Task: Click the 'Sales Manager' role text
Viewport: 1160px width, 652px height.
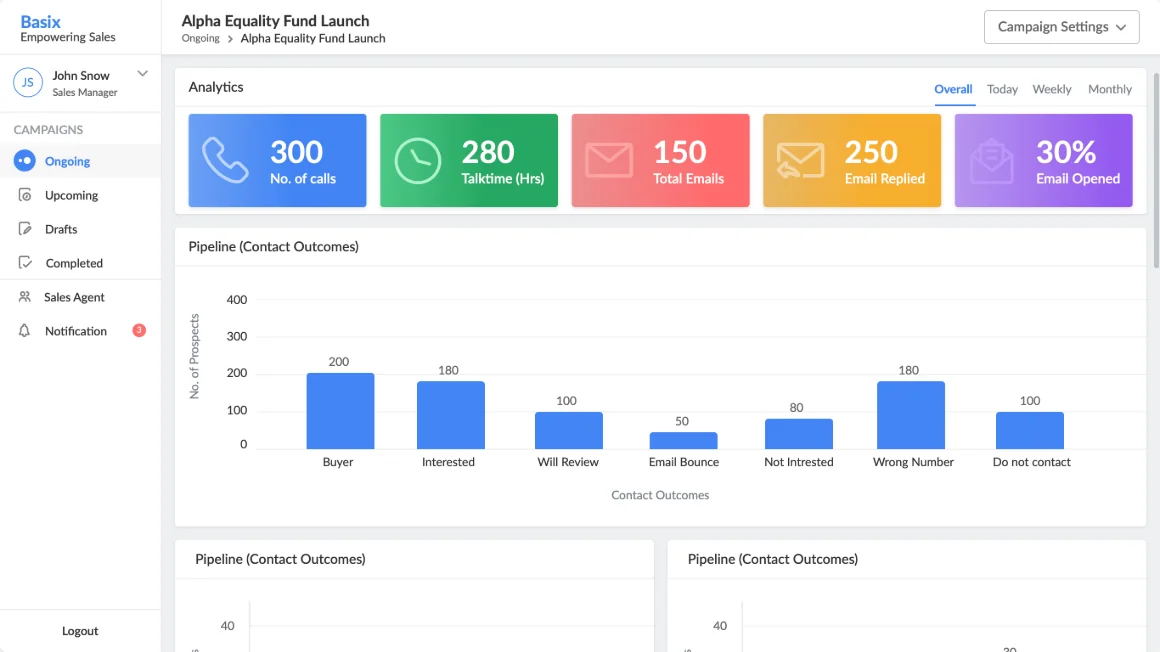Action: [85, 93]
